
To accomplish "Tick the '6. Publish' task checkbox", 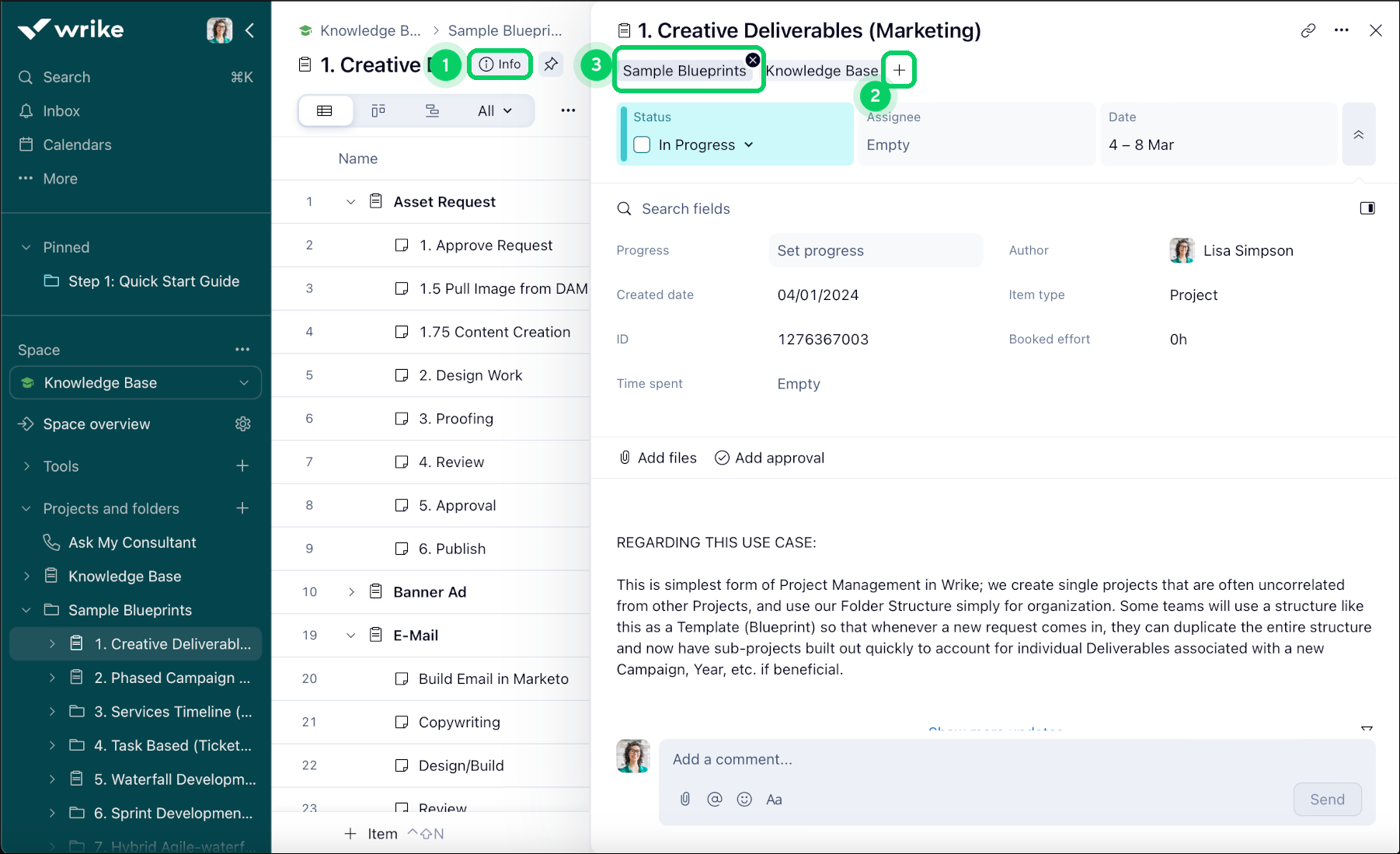I will 402,549.
